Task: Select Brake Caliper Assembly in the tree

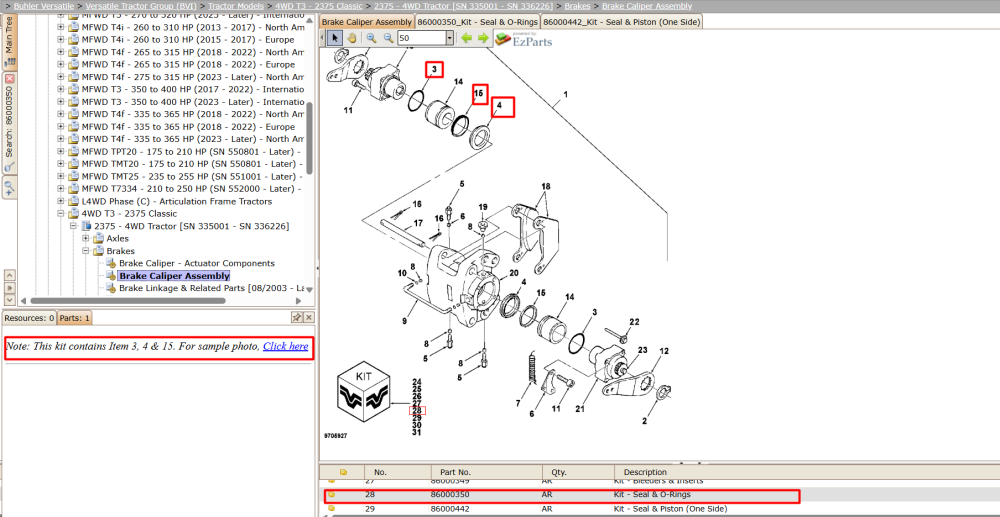Action: pyautogui.click(x=174, y=276)
